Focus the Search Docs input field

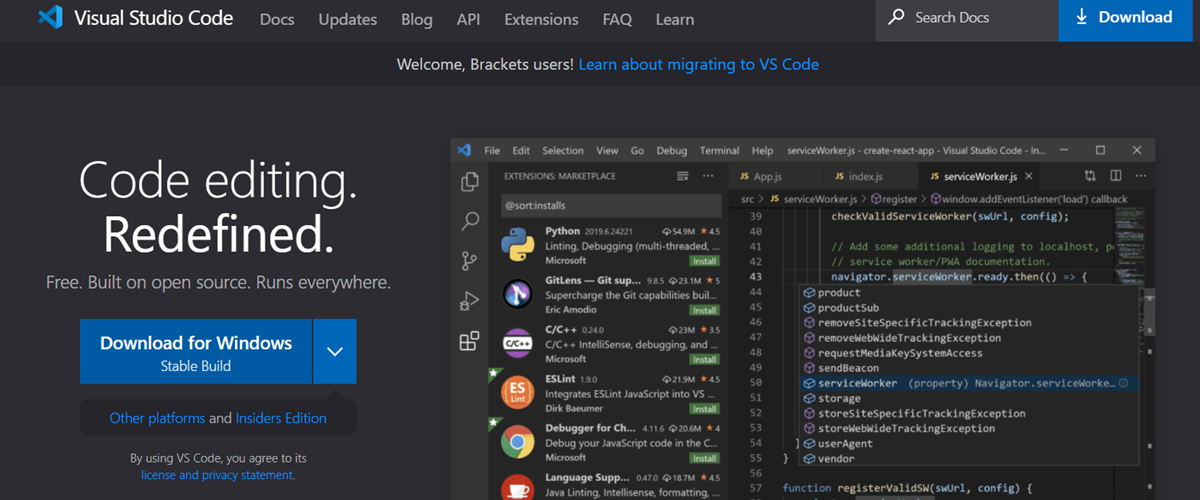click(x=966, y=20)
